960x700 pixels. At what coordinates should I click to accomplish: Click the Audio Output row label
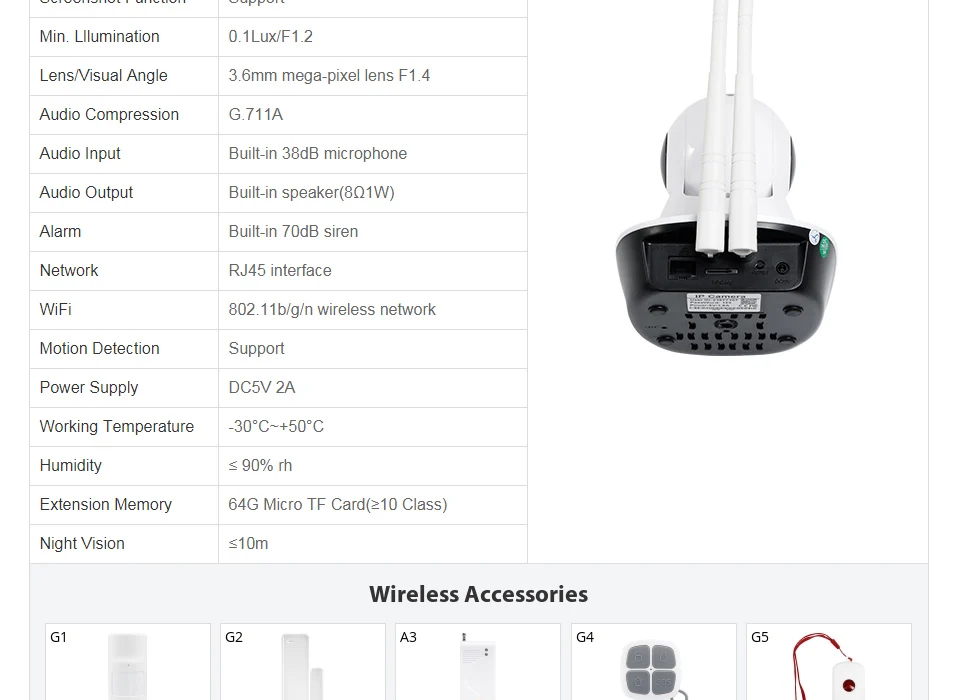pyautogui.click(x=86, y=192)
